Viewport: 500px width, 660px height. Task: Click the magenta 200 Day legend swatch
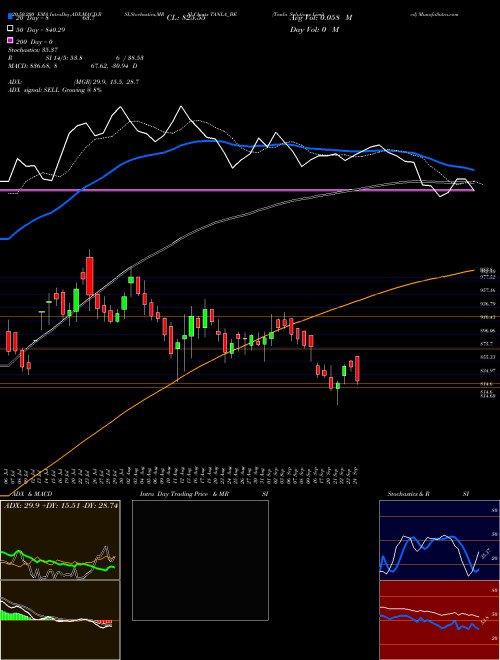point(11,41)
